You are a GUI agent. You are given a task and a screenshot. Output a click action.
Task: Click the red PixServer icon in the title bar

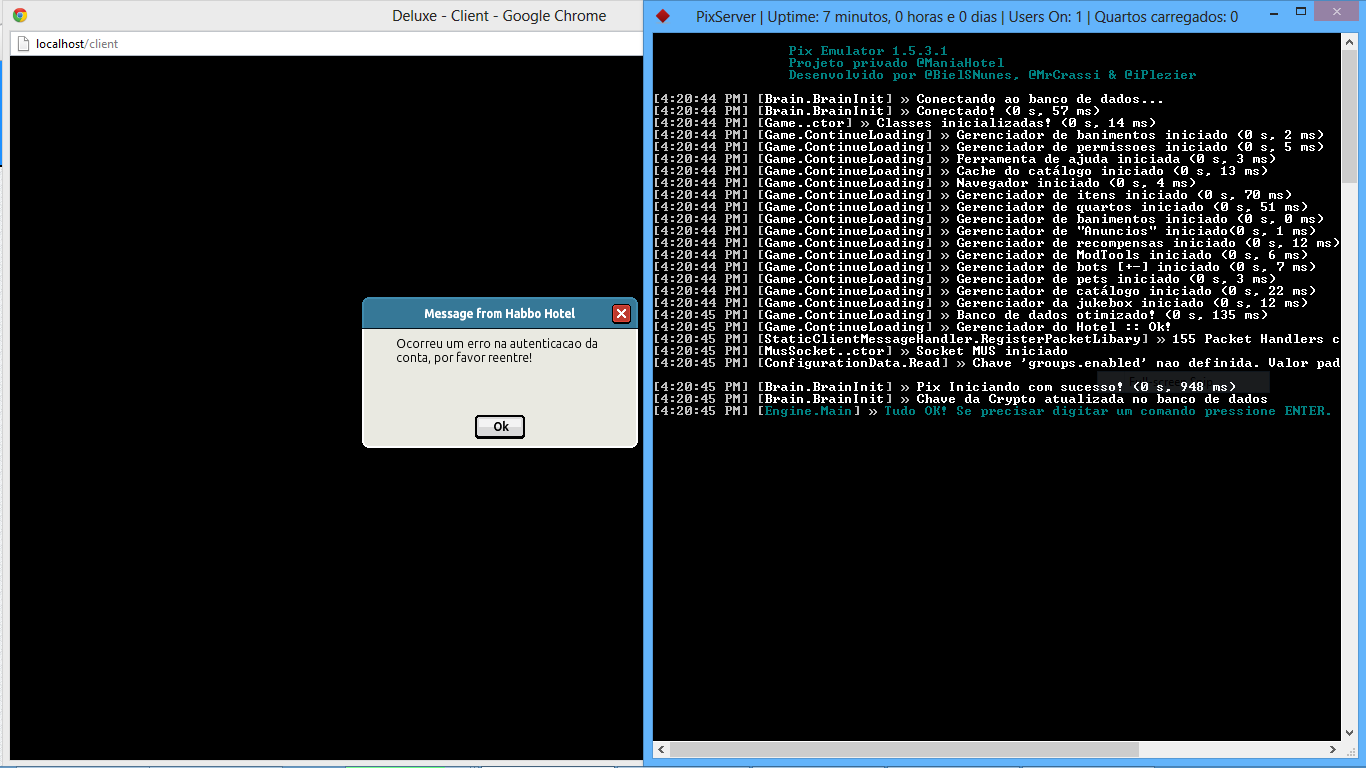(x=662, y=16)
